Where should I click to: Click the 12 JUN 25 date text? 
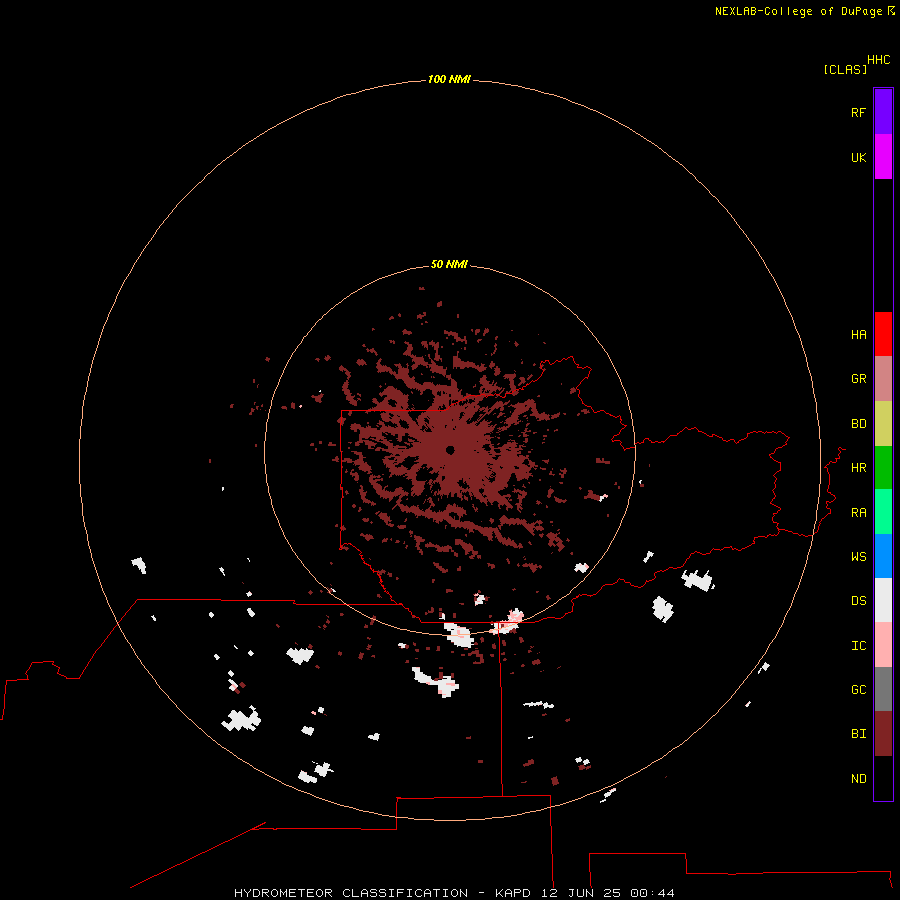coord(581,893)
